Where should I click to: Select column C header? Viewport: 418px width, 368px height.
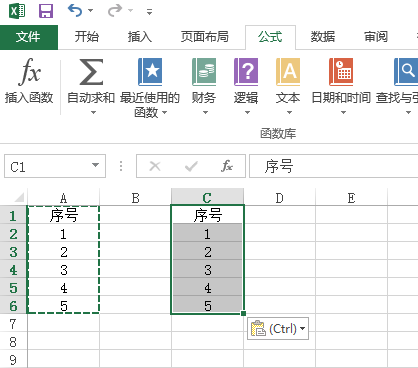pos(207,197)
